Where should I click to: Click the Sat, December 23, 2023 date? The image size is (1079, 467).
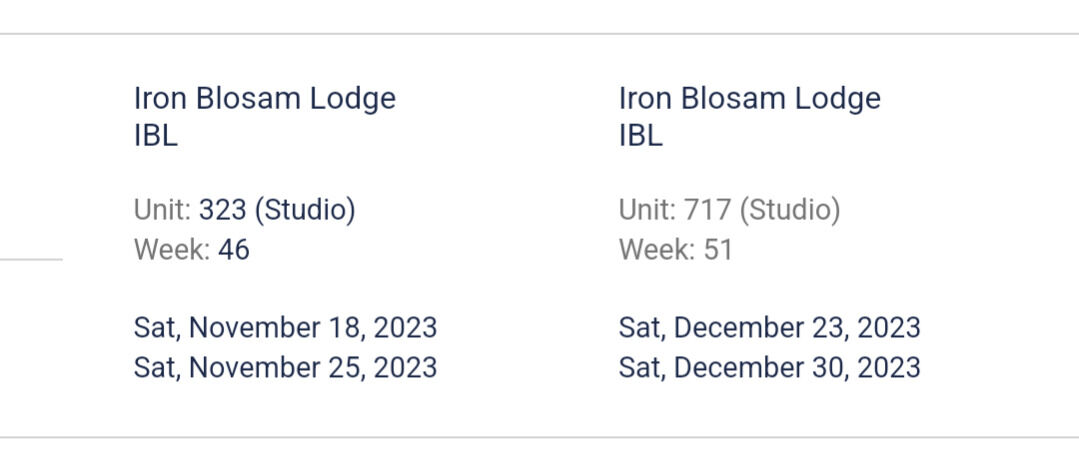(769, 328)
